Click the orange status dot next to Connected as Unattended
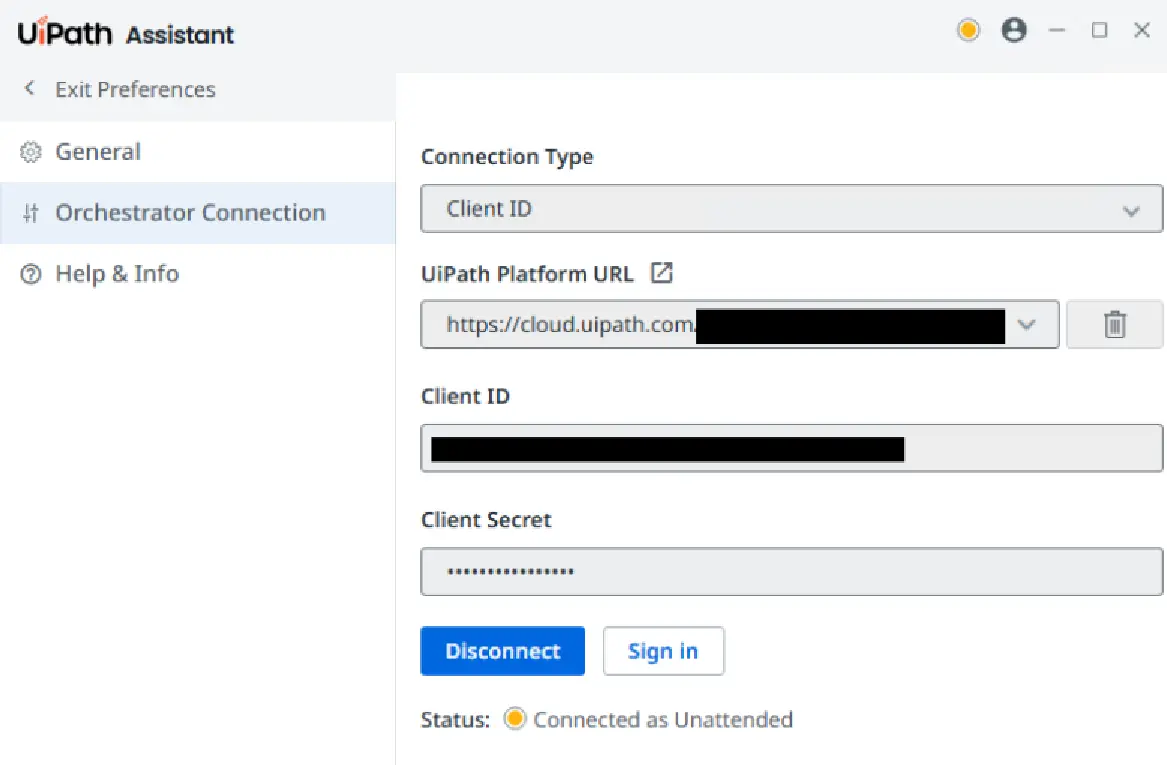Screen dimensions: 1167x765 coord(514,718)
